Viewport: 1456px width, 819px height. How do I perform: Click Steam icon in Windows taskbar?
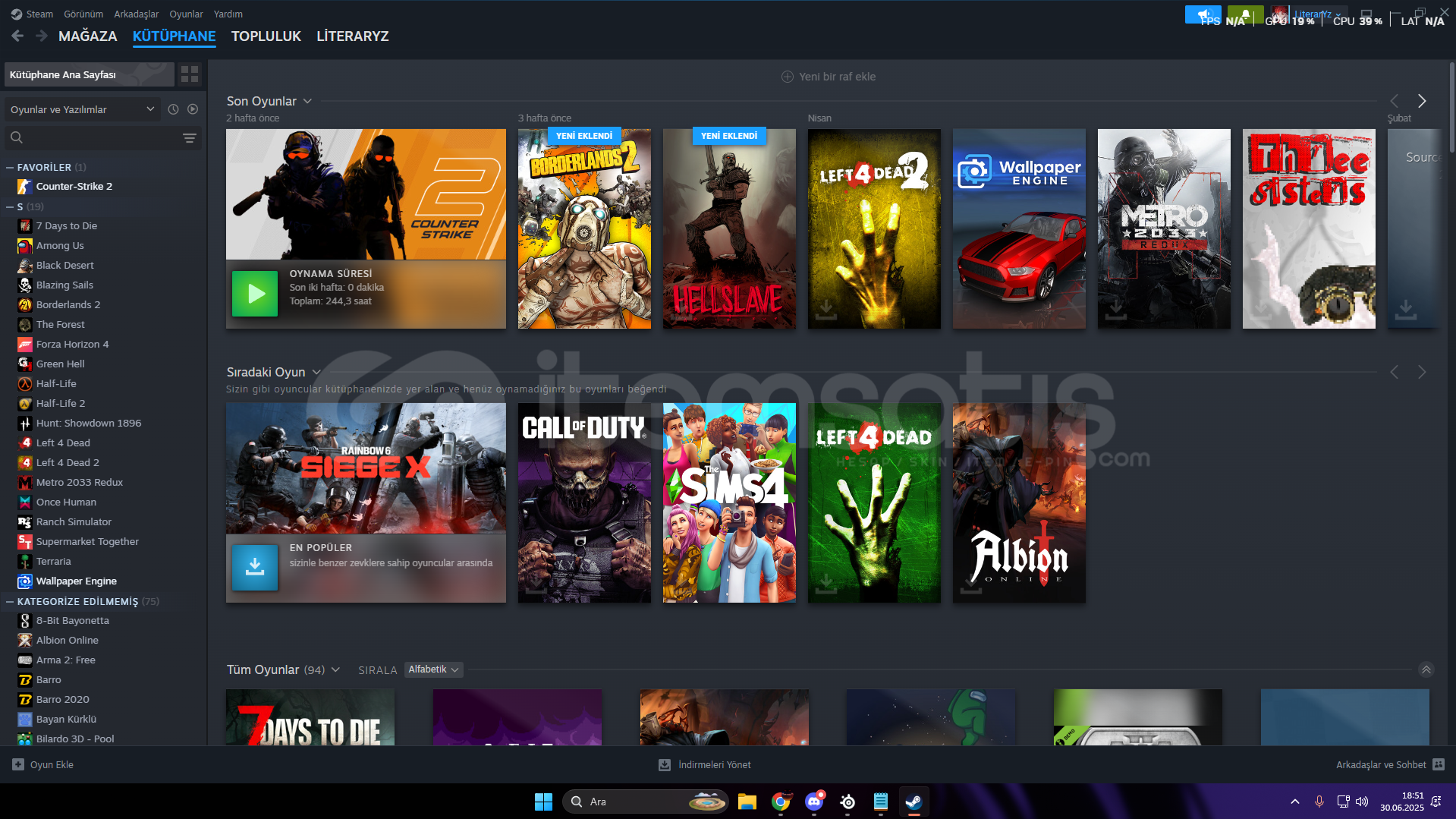[914, 802]
